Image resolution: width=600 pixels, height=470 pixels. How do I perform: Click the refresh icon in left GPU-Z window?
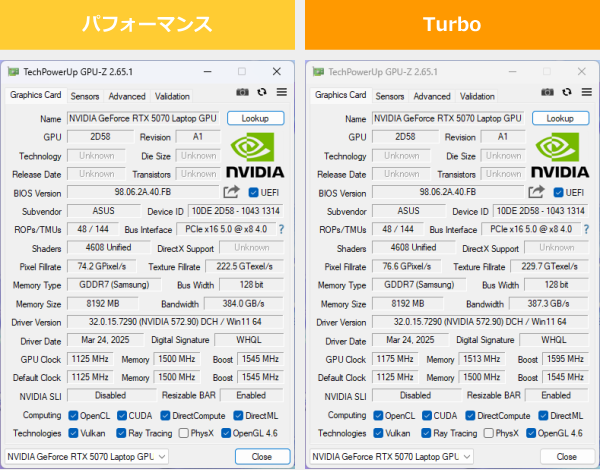point(261,92)
